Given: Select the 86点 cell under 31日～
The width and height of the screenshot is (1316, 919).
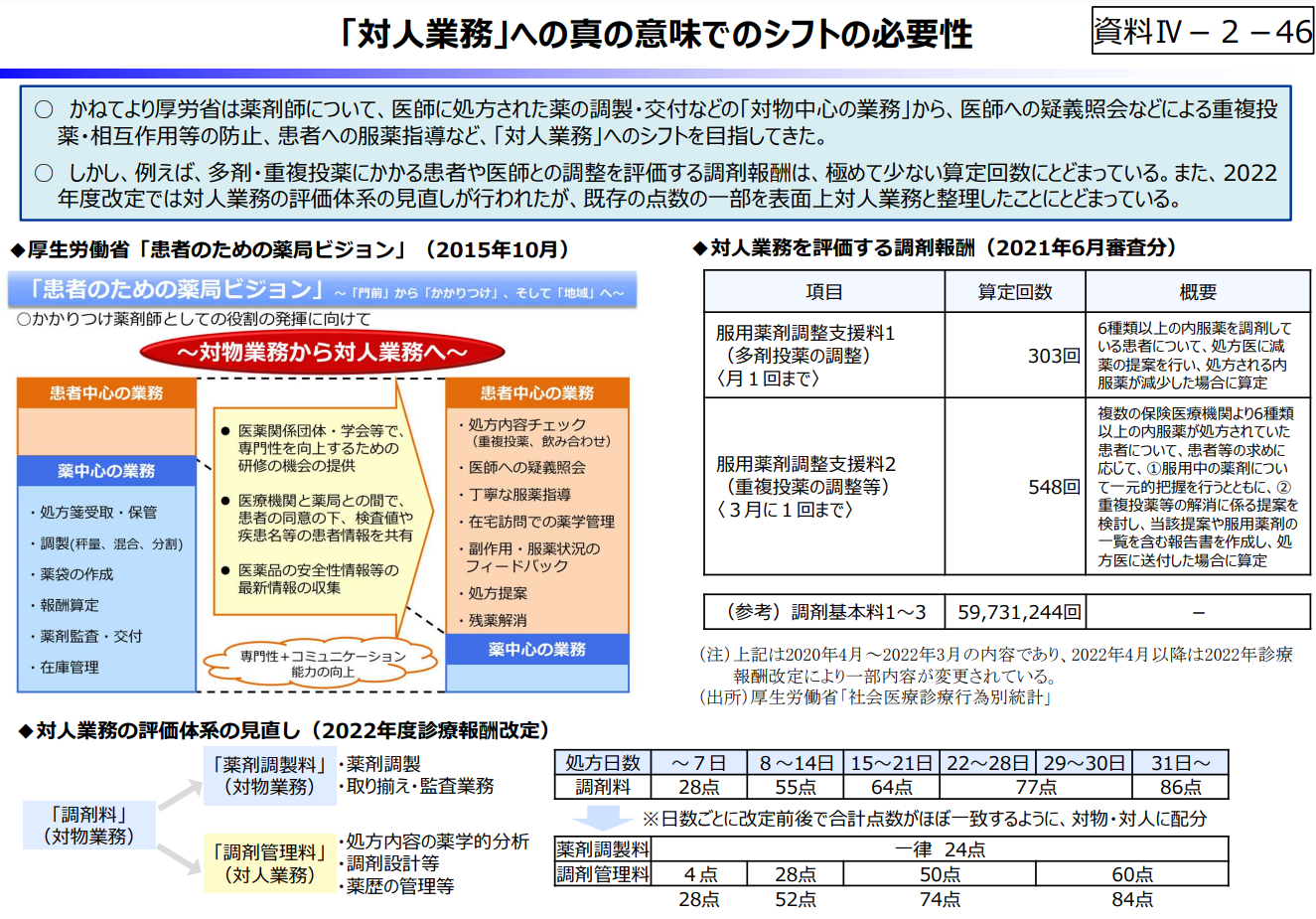Looking at the screenshot, I should pos(1180,787).
